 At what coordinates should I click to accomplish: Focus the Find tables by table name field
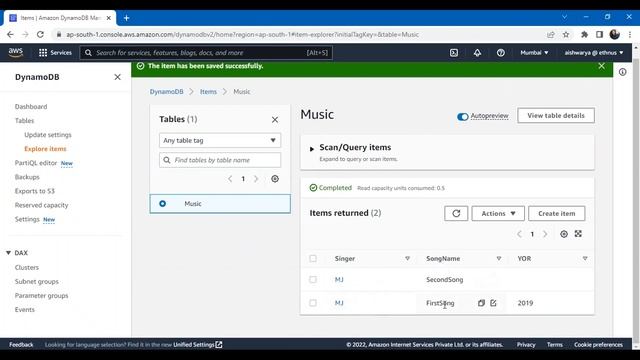coord(220,160)
